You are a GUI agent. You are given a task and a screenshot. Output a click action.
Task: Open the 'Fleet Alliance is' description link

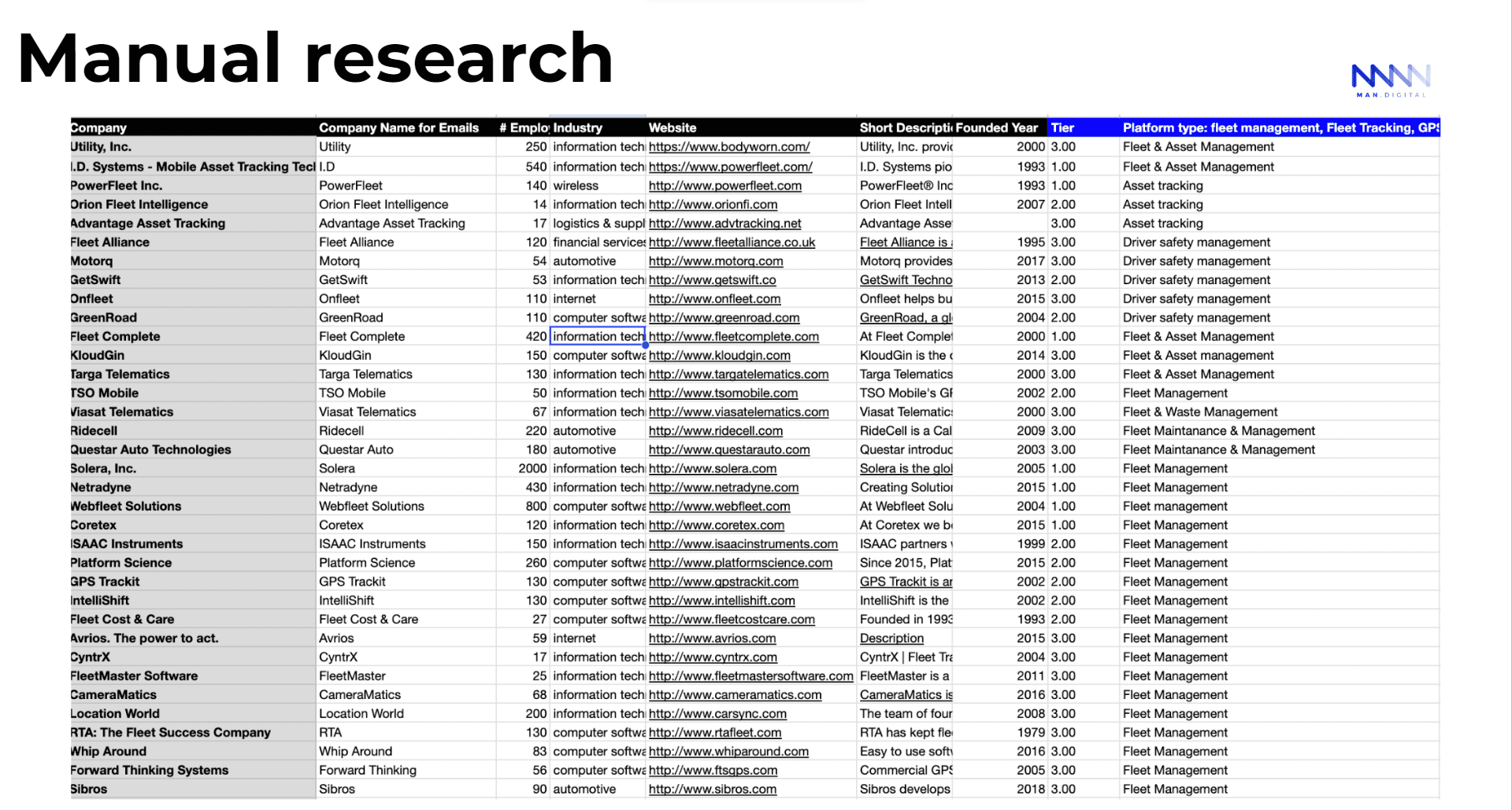pos(906,242)
